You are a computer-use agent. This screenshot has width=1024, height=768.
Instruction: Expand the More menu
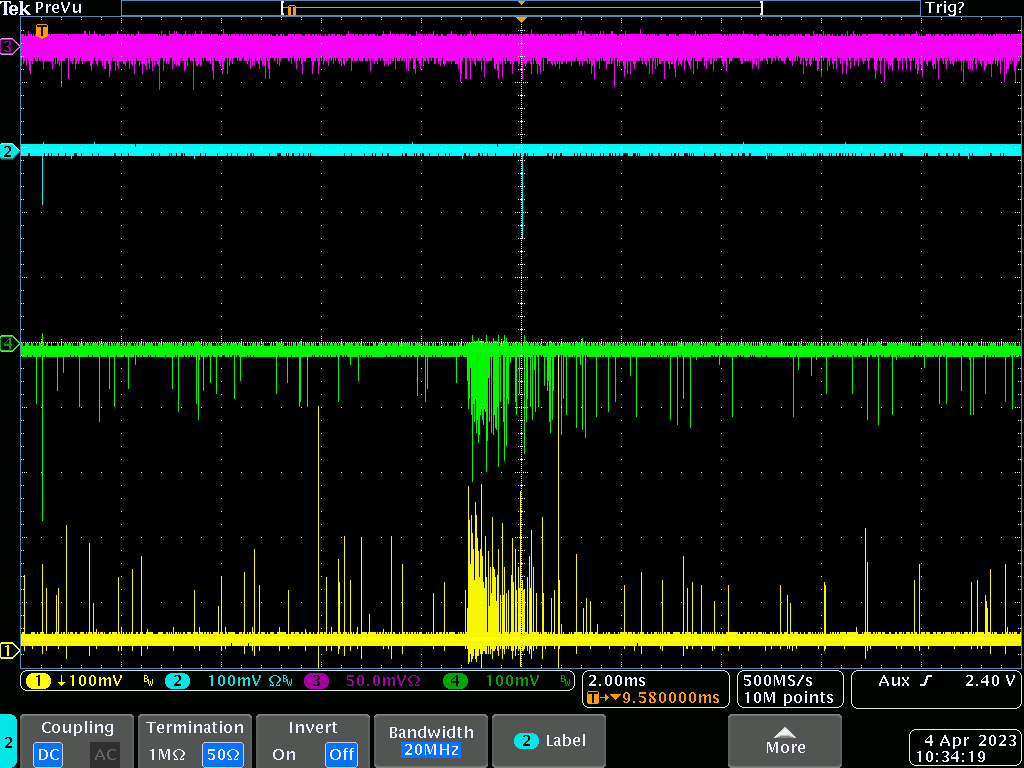[784, 741]
